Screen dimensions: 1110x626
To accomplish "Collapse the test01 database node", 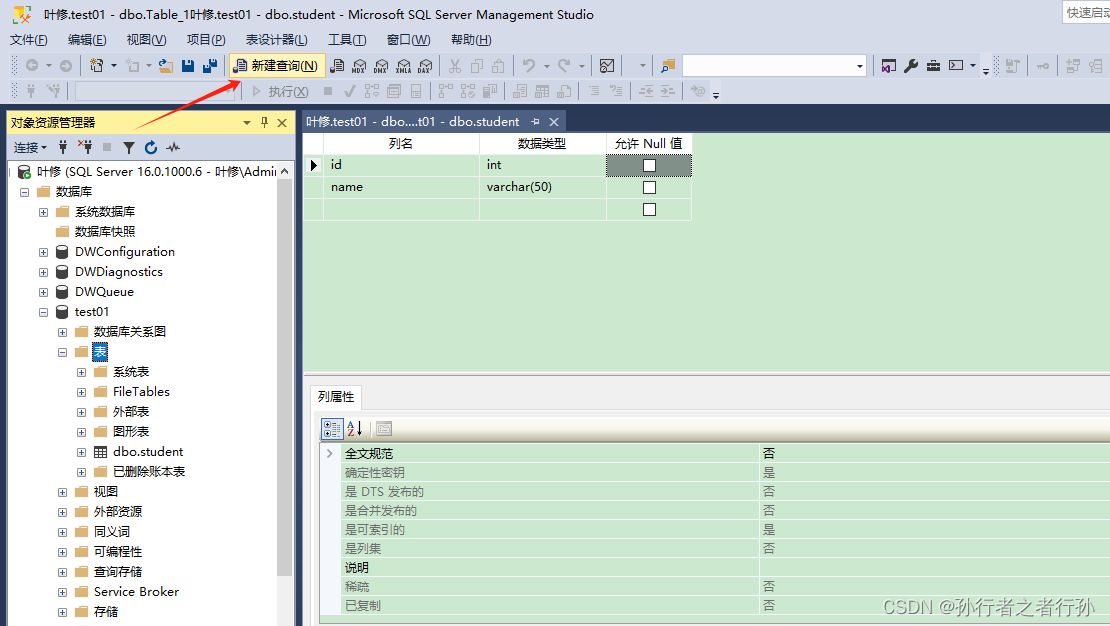I will [x=43, y=311].
